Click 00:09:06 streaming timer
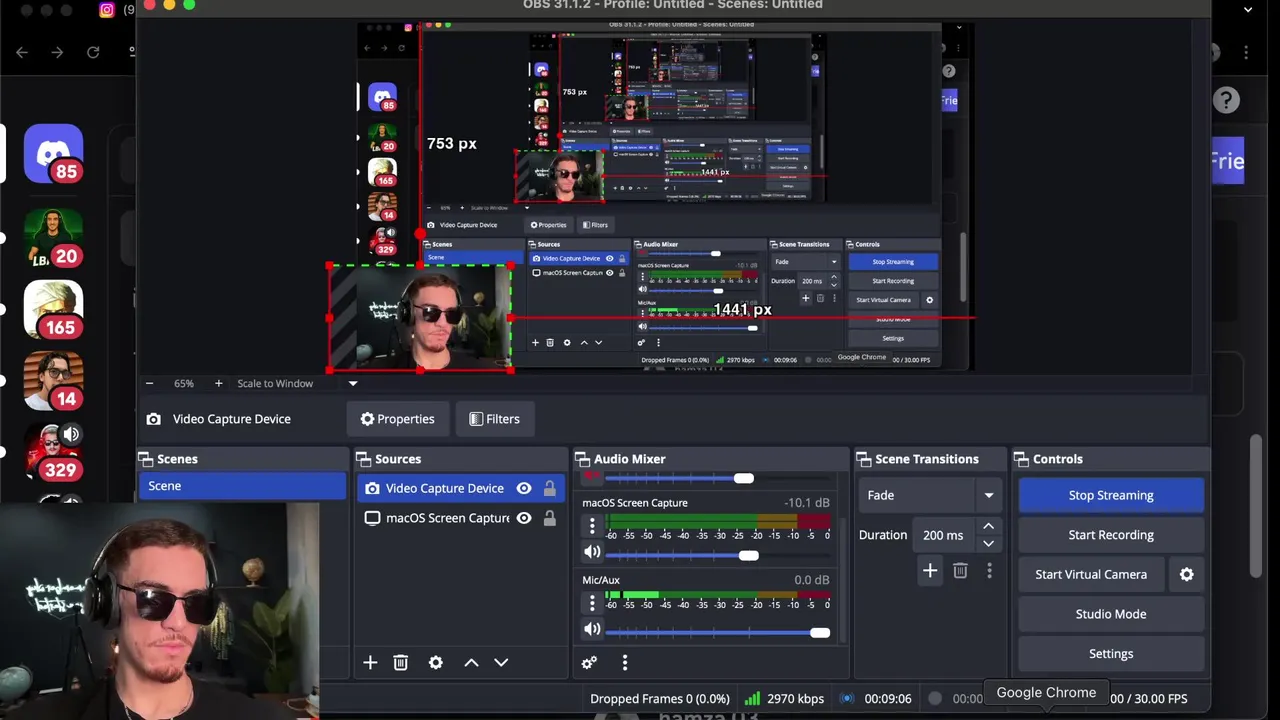The image size is (1280, 720). click(888, 699)
